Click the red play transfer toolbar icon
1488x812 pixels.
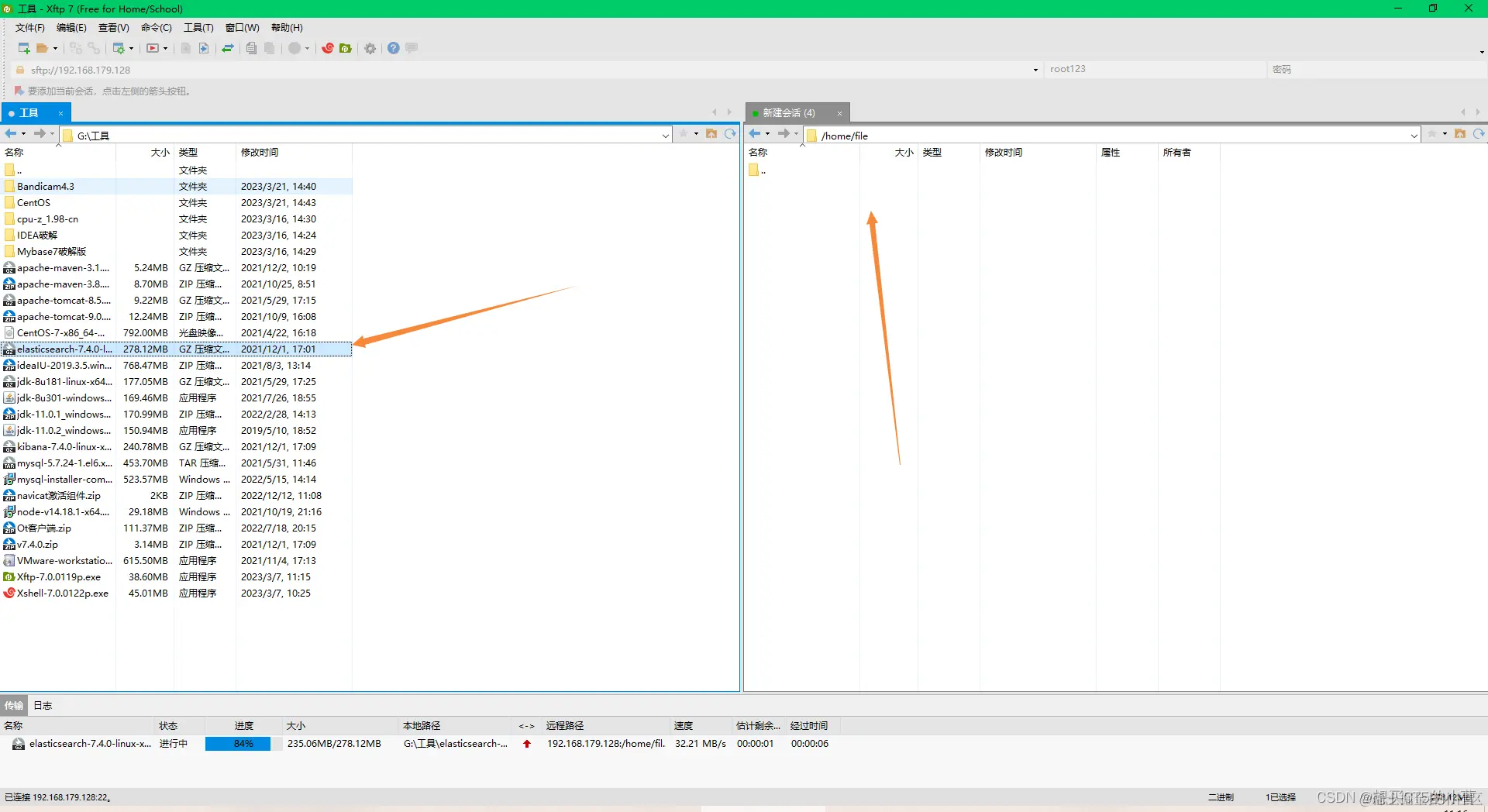tap(153, 48)
